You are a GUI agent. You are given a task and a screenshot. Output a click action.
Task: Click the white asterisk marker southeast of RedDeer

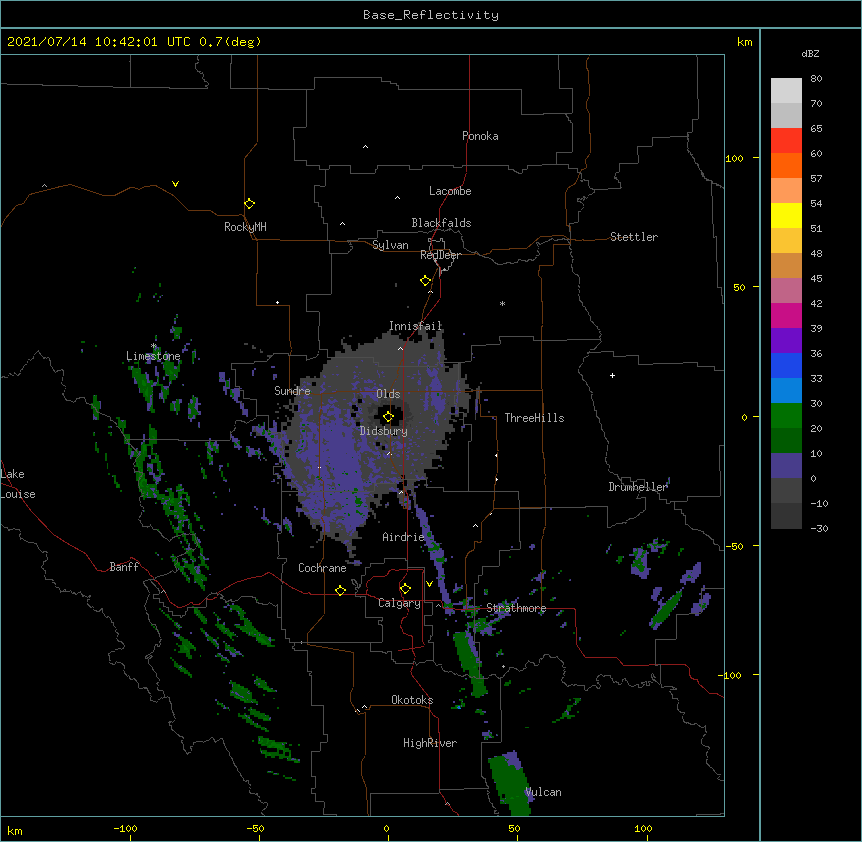click(x=502, y=303)
